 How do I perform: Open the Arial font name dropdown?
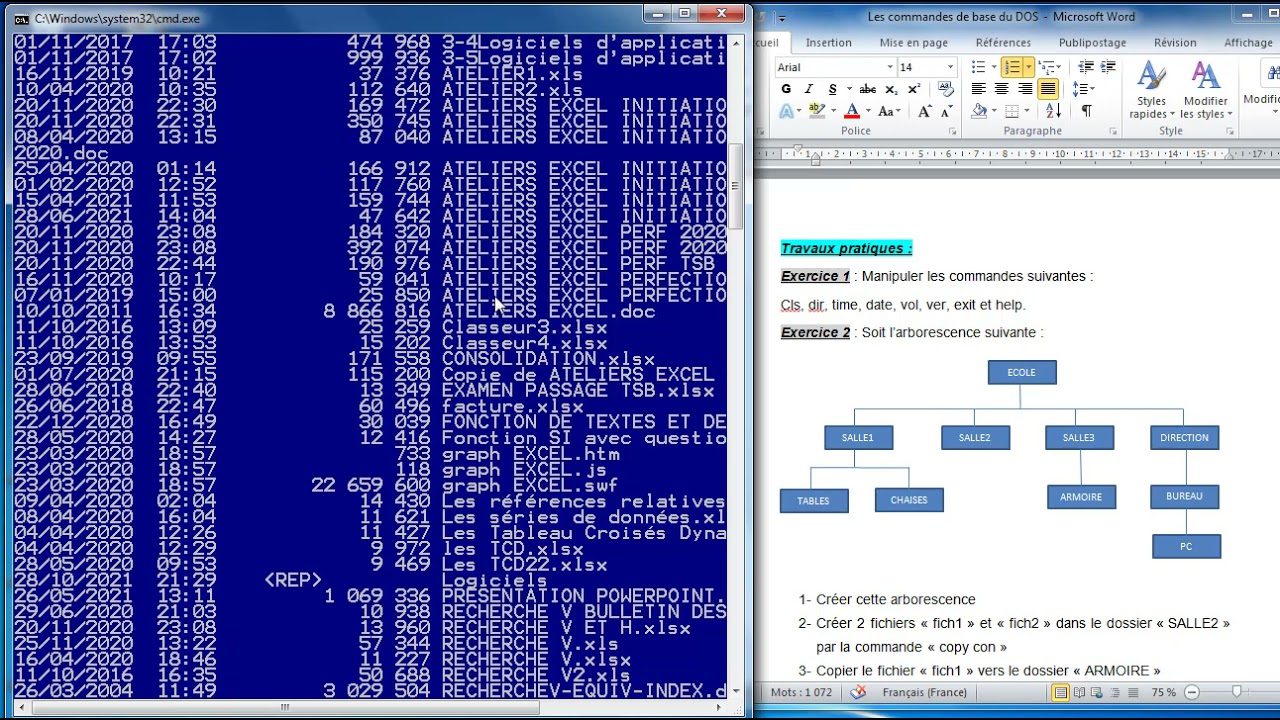pyautogui.click(x=890, y=67)
